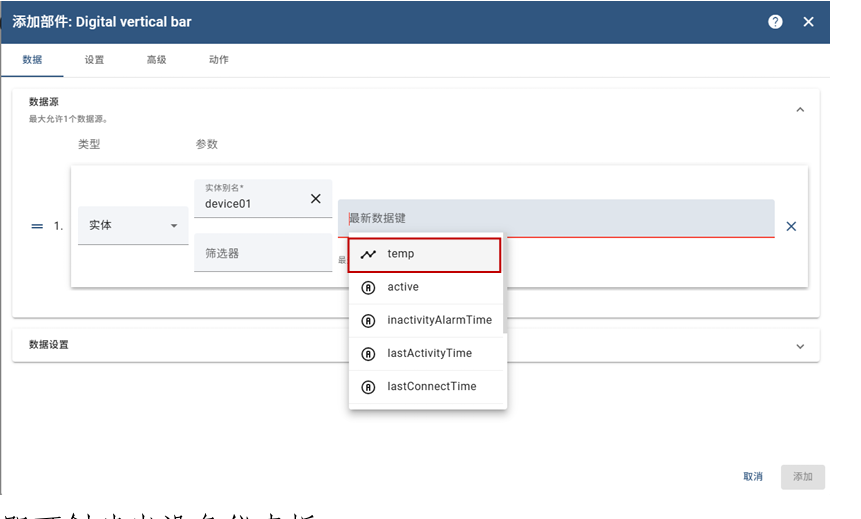Choose inactivityAlarmTime from the list
Image resolution: width=861 pixels, height=519 pixels.
[426, 320]
